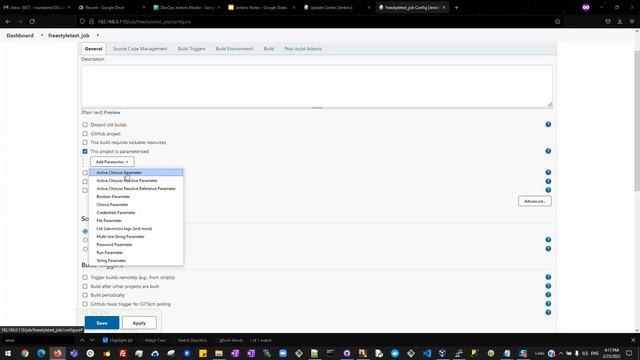This screenshot has height=360, width=640.
Task: Choose Choice Parameter from list
Action: (x=136, y=204)
